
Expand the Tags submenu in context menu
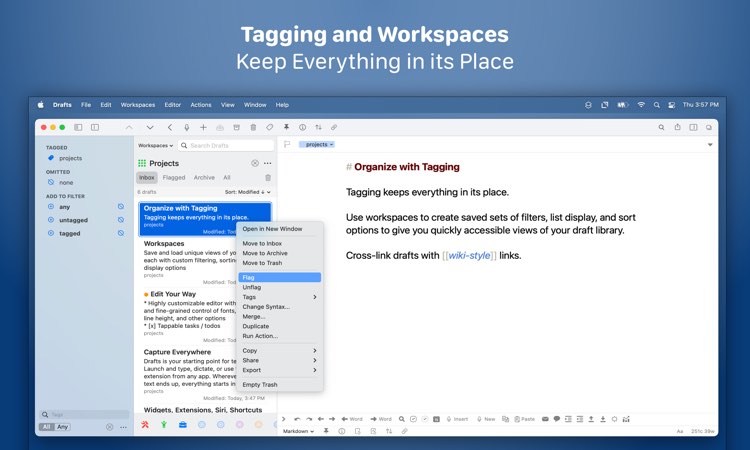279,297
